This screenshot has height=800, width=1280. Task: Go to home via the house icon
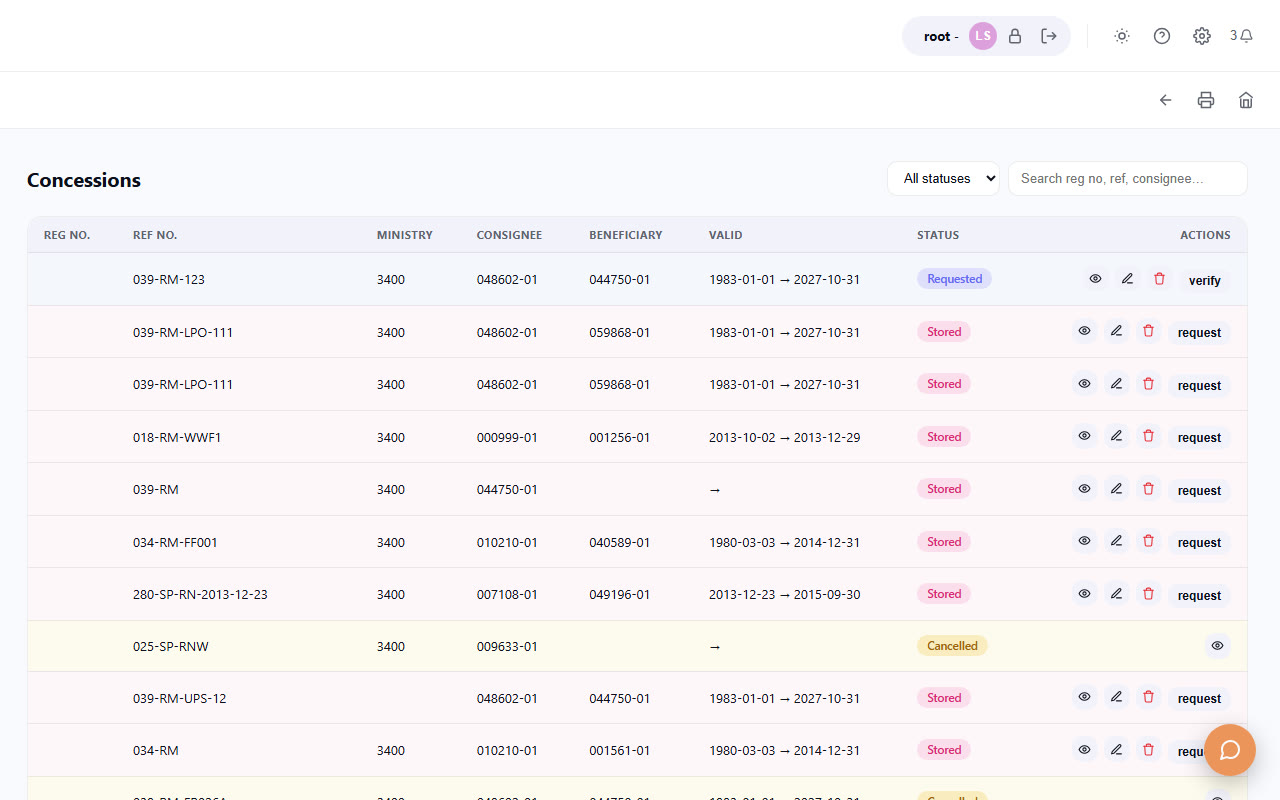pyautogui.click(x=1246, y=100)
